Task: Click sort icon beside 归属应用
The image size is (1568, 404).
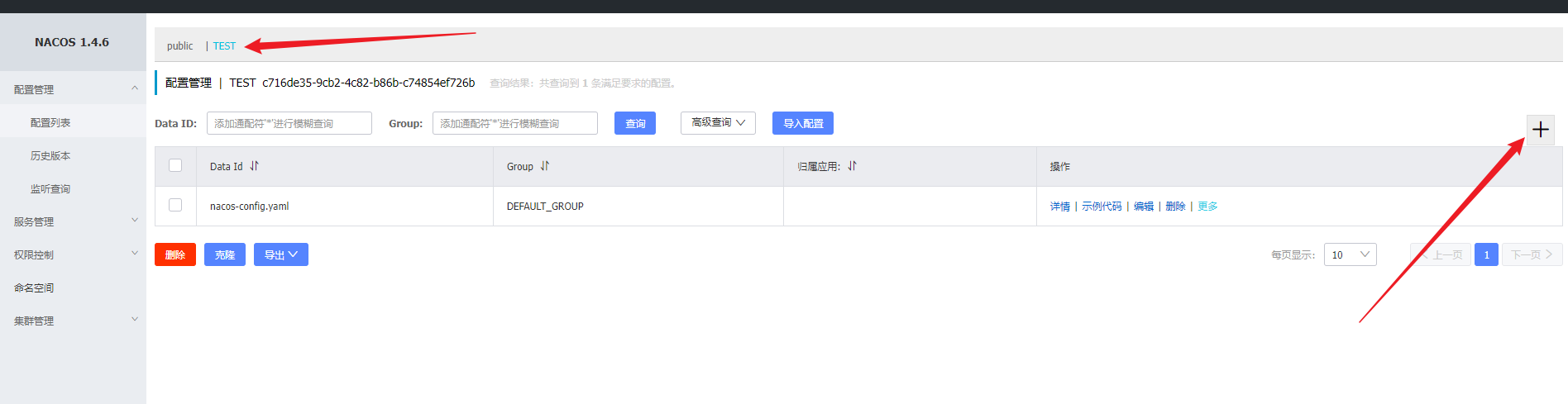Action: [x=852, y=166]
